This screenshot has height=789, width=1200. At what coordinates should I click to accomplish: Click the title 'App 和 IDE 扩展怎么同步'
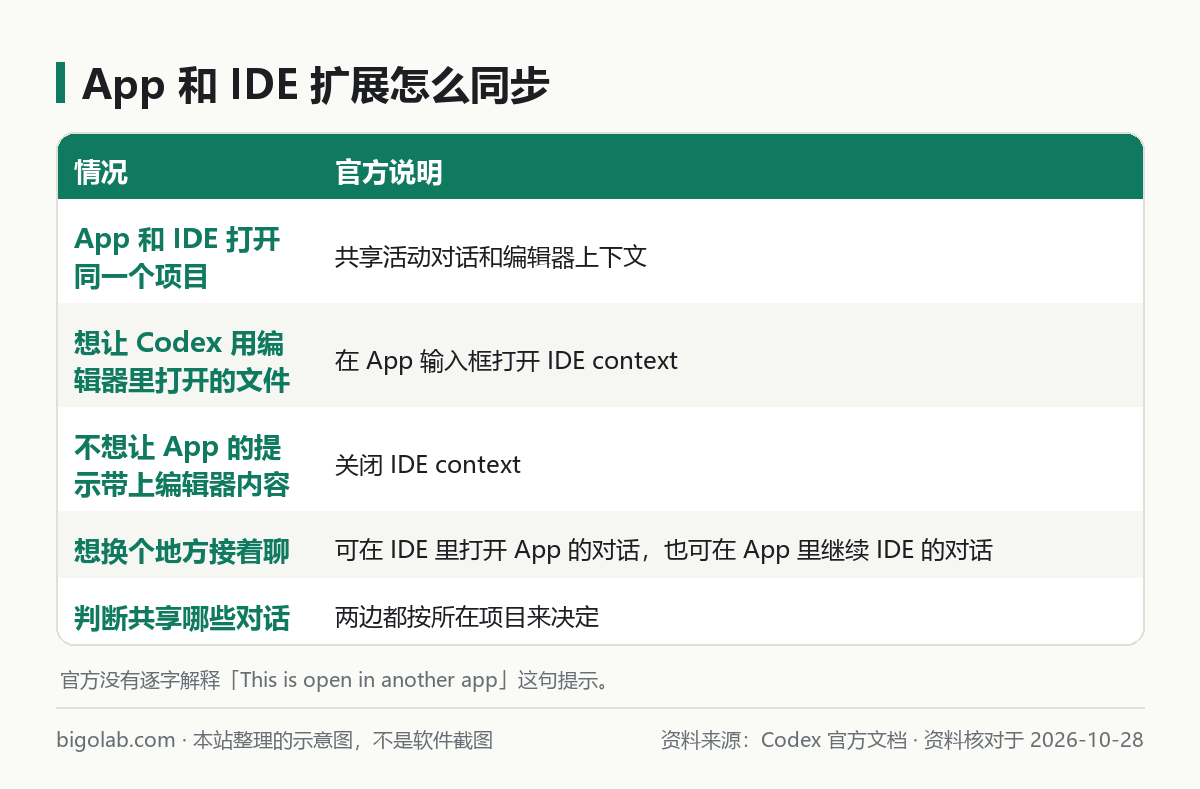pyautogui.click(x=315, y=85)
